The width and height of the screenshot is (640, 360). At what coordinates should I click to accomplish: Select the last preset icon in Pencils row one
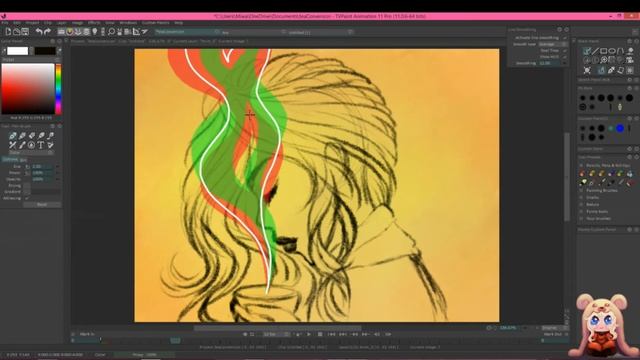point(630,173)
